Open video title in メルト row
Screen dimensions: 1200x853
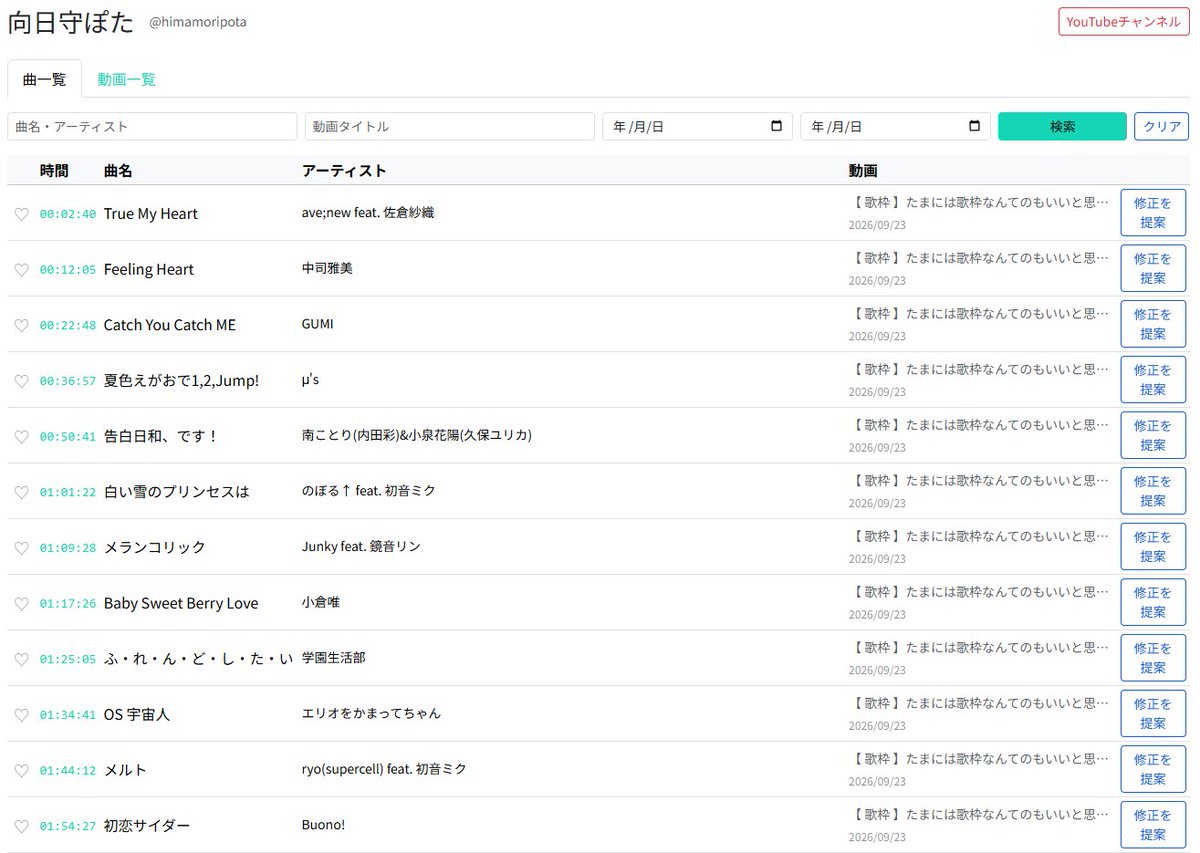coord(979,759)
